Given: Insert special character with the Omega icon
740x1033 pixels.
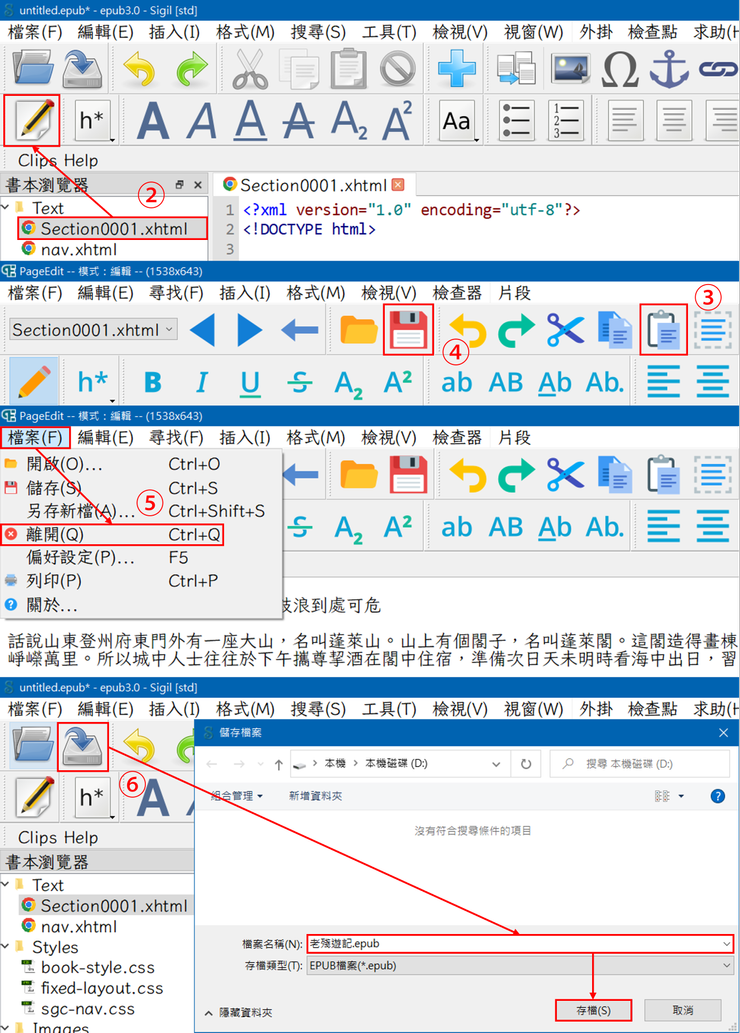Looking at the screenshot, I should [621, 69].
